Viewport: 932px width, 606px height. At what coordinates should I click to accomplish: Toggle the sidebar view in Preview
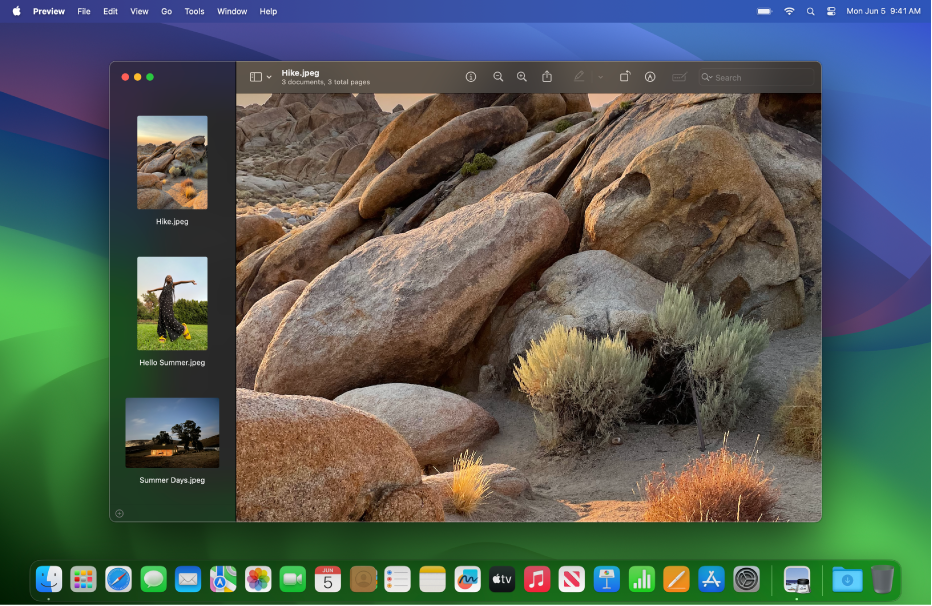click(x=256, y=76)
